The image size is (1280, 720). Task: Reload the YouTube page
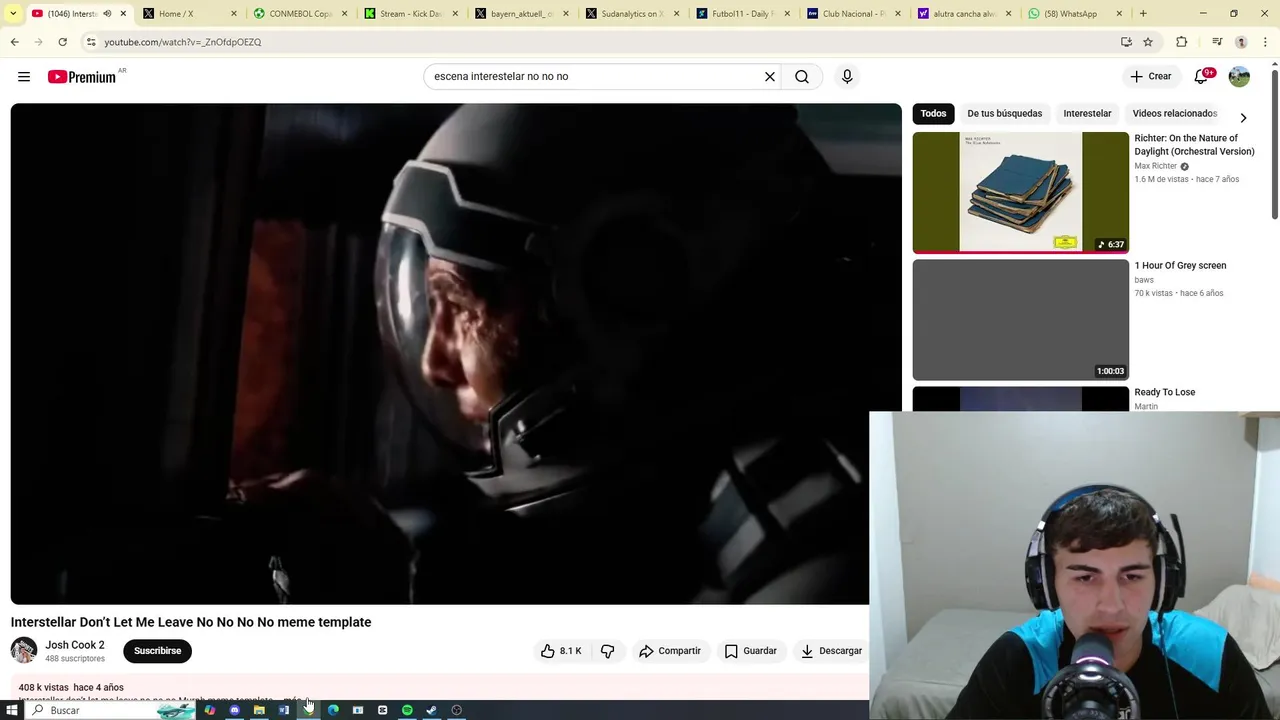[62, 42]
